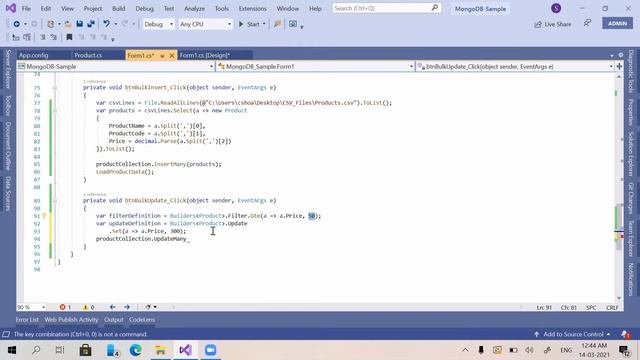Click the Find in Files toolbar icon

[278, 24]
